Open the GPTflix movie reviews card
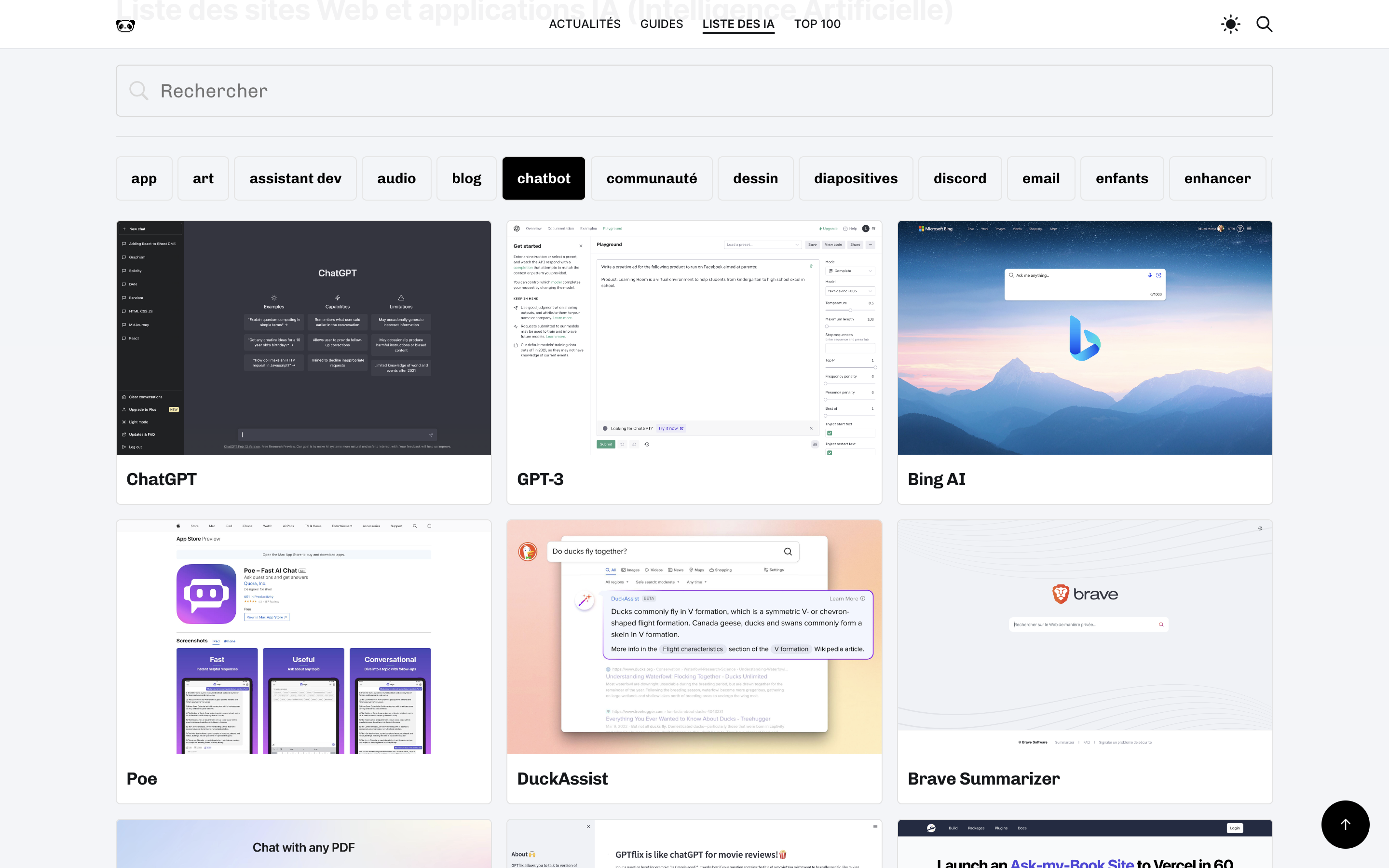This screenshot has height=868, width=1389. click(694, 844)
